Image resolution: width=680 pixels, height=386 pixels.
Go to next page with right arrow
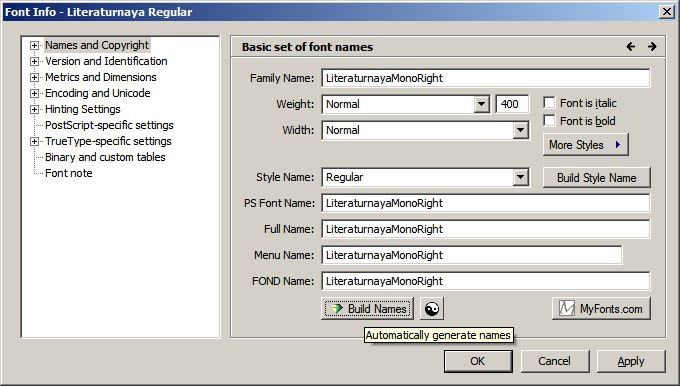click(652, 46)
